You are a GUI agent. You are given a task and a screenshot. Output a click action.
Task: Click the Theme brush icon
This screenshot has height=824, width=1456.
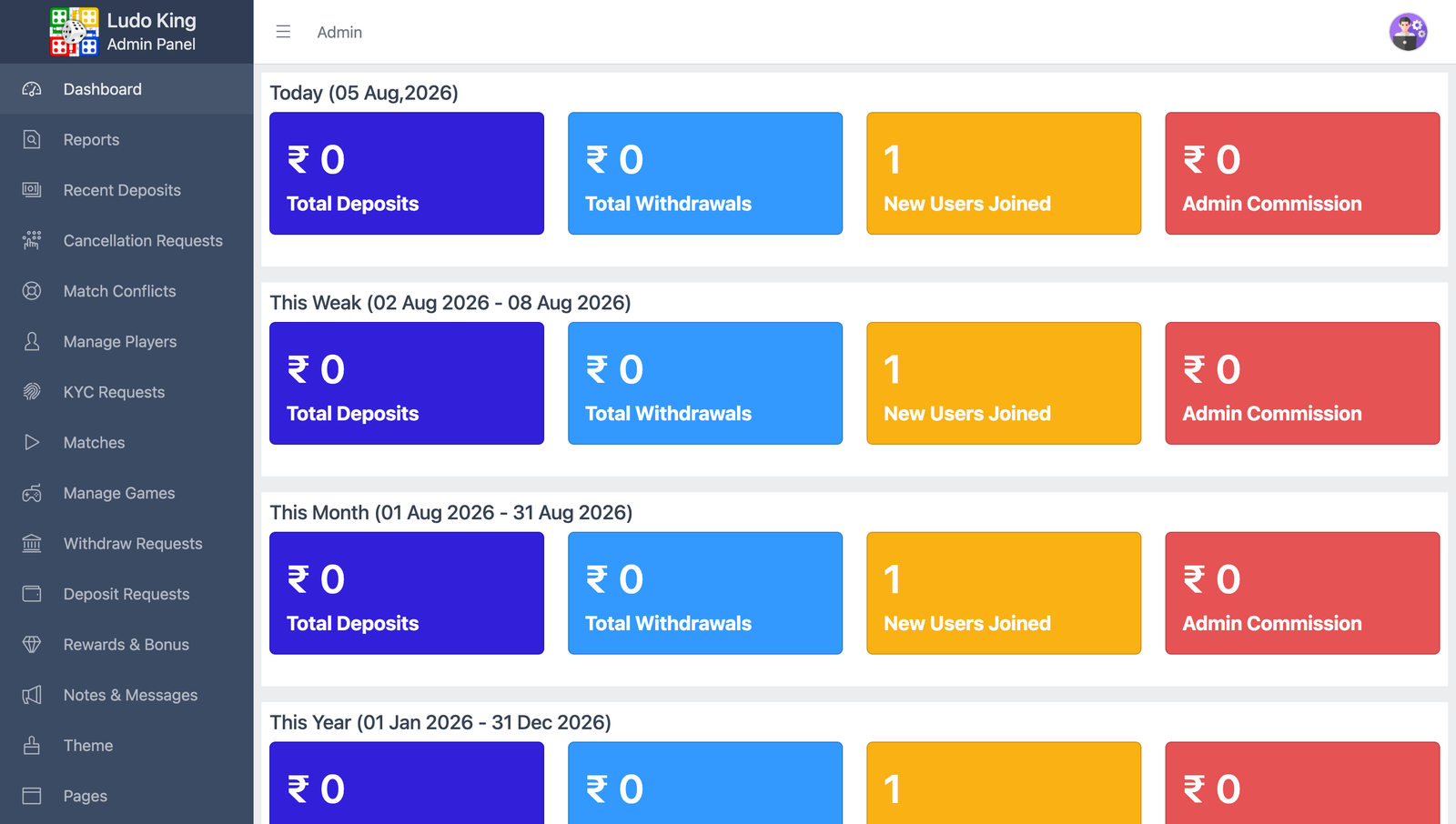32,745
